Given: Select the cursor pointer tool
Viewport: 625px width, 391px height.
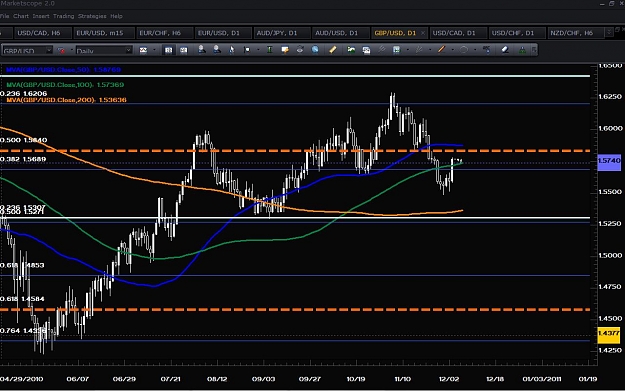Looking at the screenshot, I should pyautogui.click(x=232, y=50).
